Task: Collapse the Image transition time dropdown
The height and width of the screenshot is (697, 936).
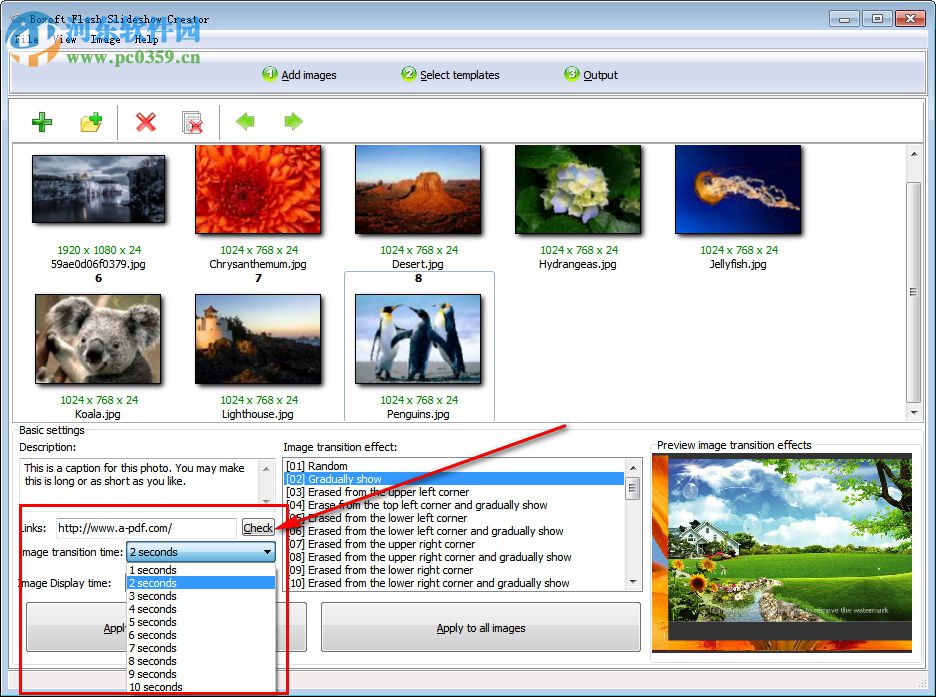Action: click(267, 552)
